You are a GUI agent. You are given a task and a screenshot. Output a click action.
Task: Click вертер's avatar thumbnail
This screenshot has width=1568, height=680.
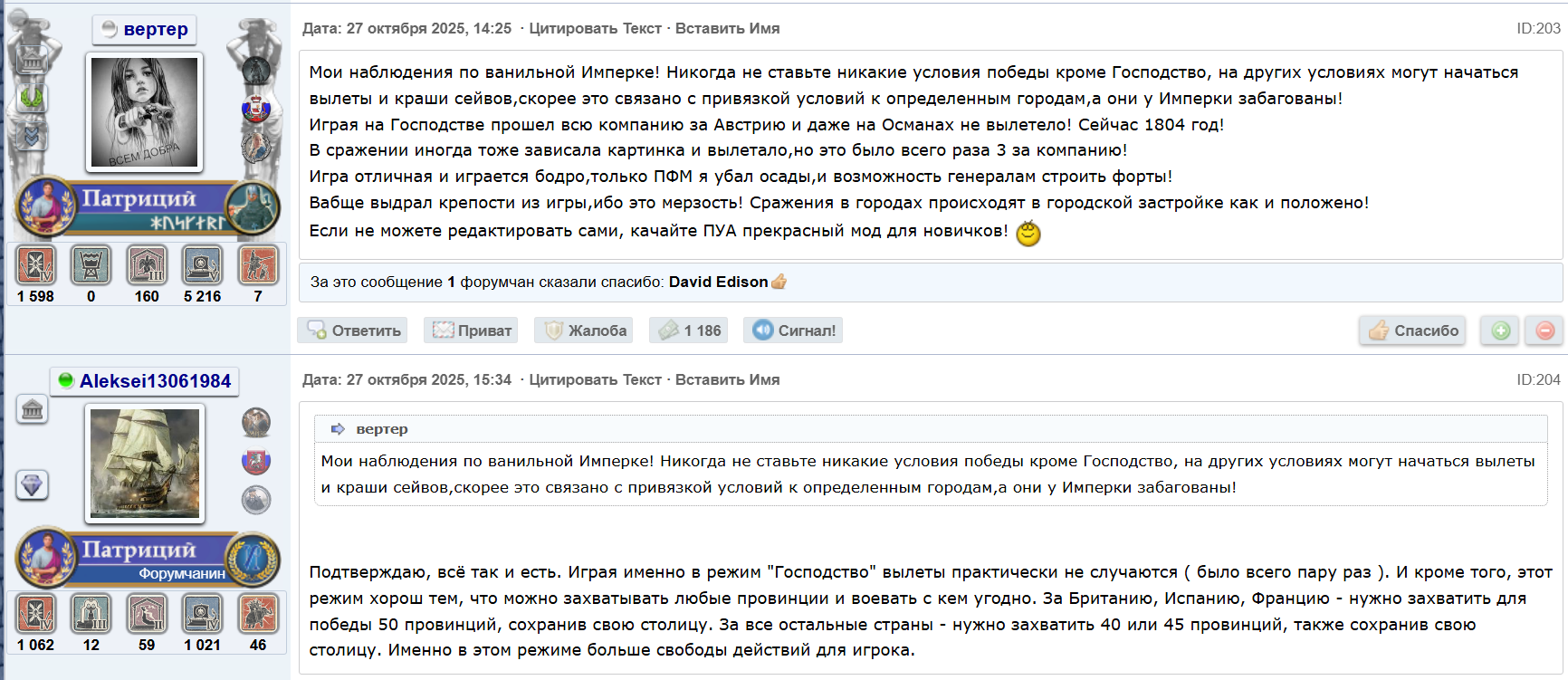click(145, 112)
